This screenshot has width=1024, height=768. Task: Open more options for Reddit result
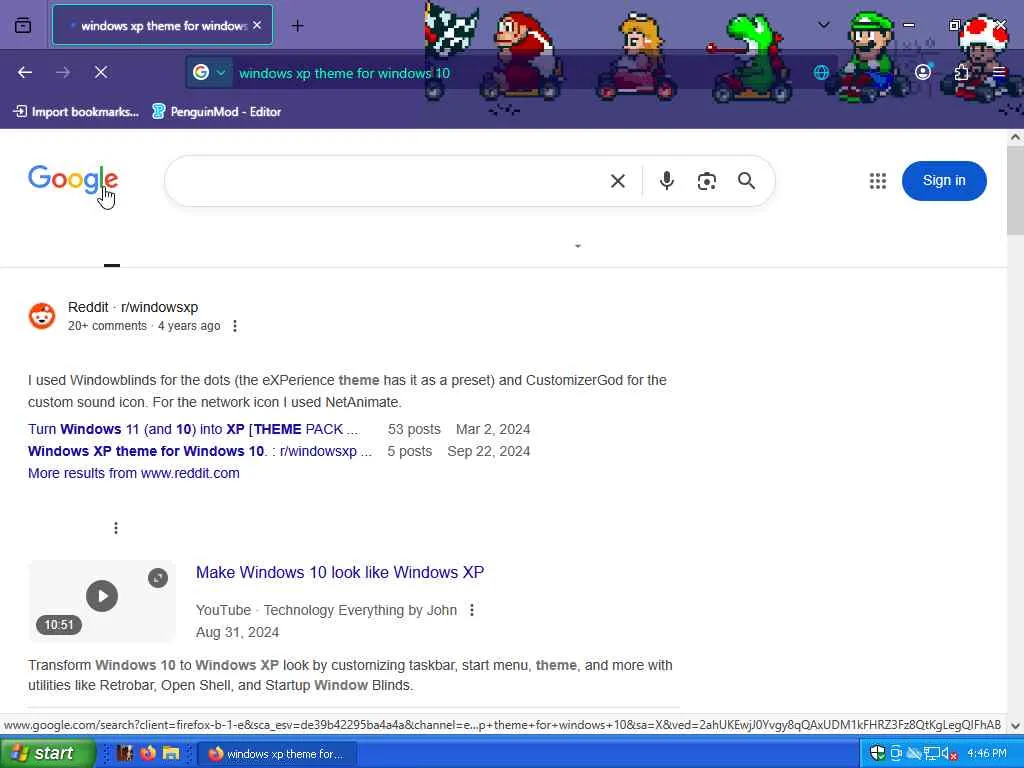[x=234, y=325]
